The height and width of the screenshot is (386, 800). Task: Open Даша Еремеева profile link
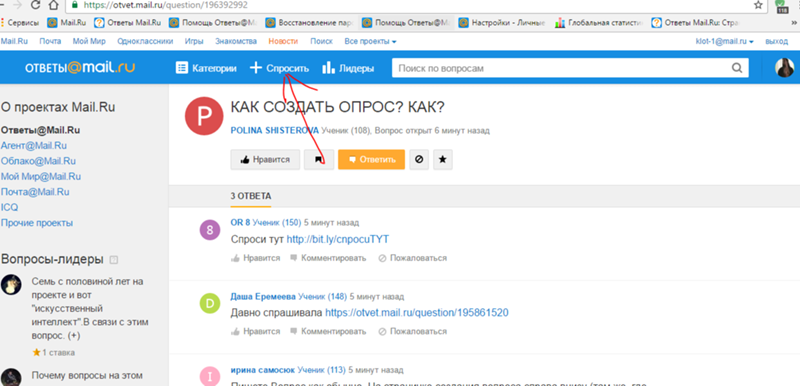coord(263,297)
